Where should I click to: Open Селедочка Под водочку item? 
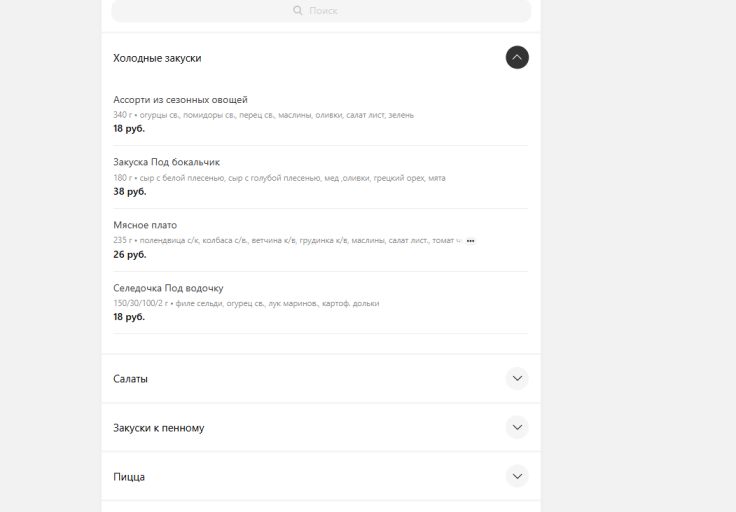[x=168, y=288]
